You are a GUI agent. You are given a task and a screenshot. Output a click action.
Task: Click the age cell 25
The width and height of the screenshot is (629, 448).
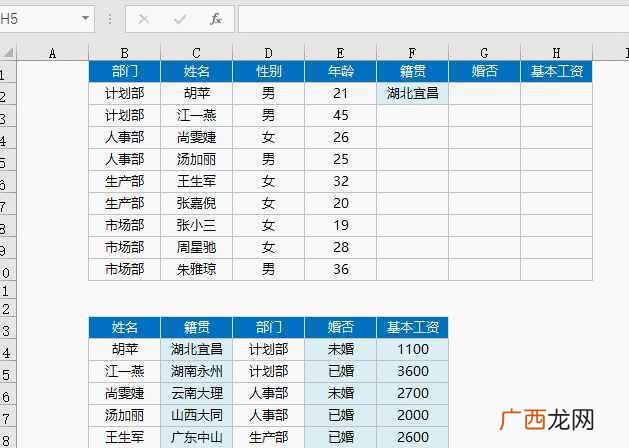click(340, 160)
